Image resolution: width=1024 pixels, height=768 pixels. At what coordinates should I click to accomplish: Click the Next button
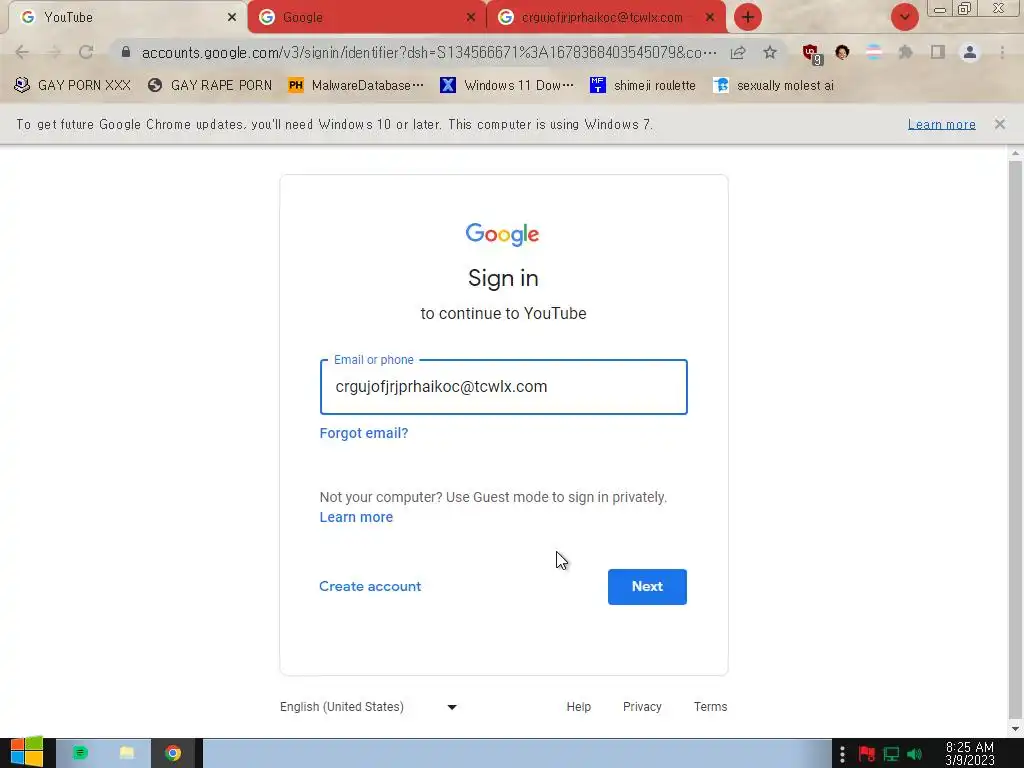coord(647,586)
